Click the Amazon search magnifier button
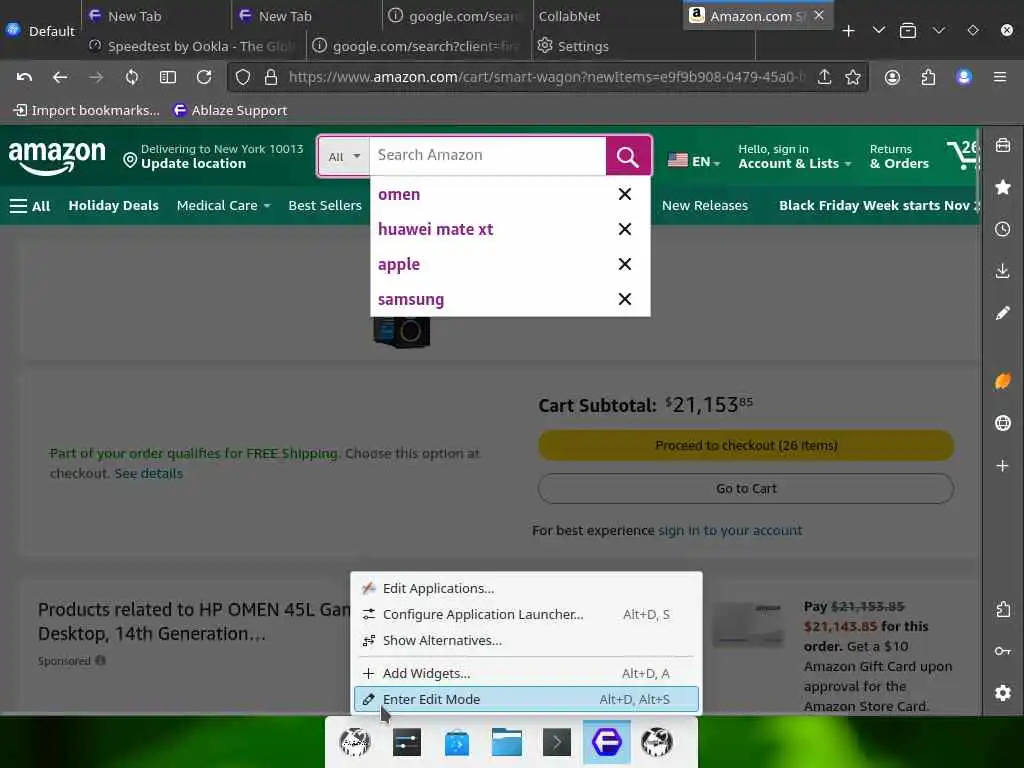Image resolution: width=1024 pixels, height=768 pixels. click(628, 156)
